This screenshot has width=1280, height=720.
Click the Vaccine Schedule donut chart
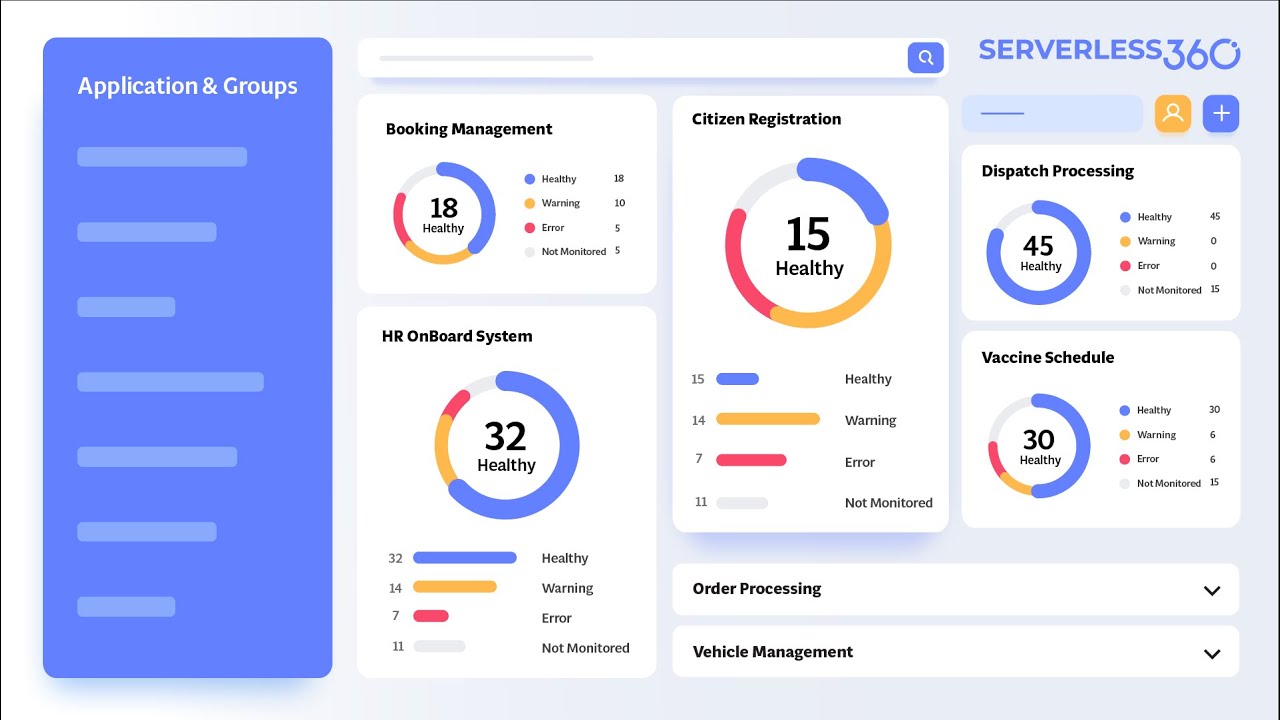point(1039,446)
